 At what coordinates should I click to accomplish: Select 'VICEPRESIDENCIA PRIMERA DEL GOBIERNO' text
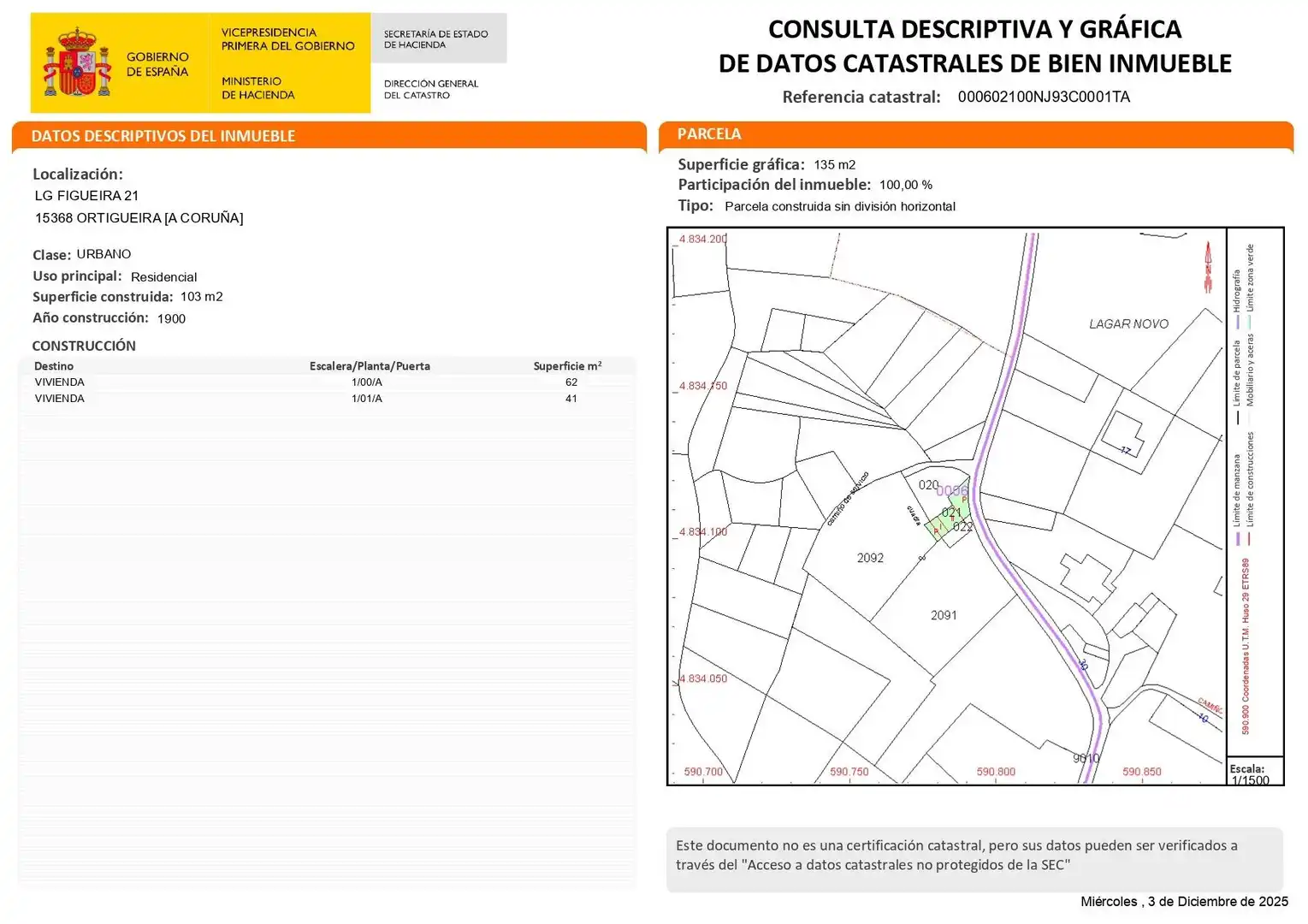(x=287, y=39)
